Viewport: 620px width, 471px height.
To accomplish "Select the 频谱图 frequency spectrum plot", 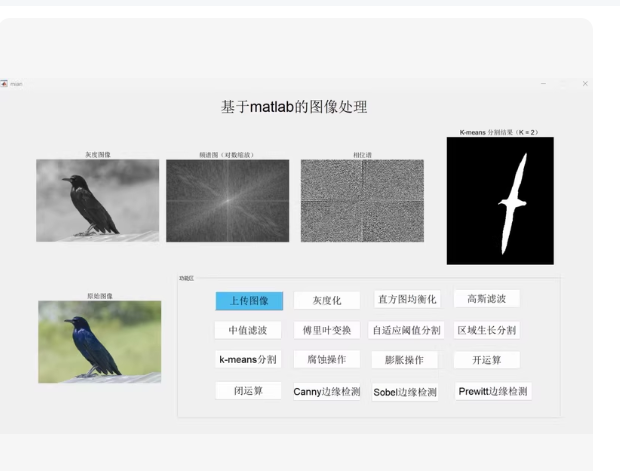I will click(x=227, y=201).
